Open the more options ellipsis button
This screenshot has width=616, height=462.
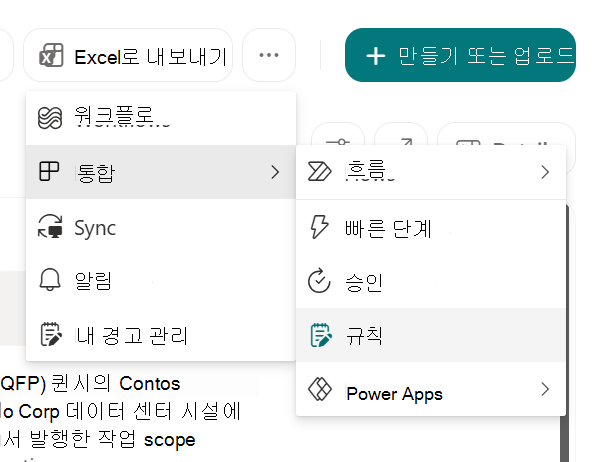pyautogui.click(x=269, y=55)
